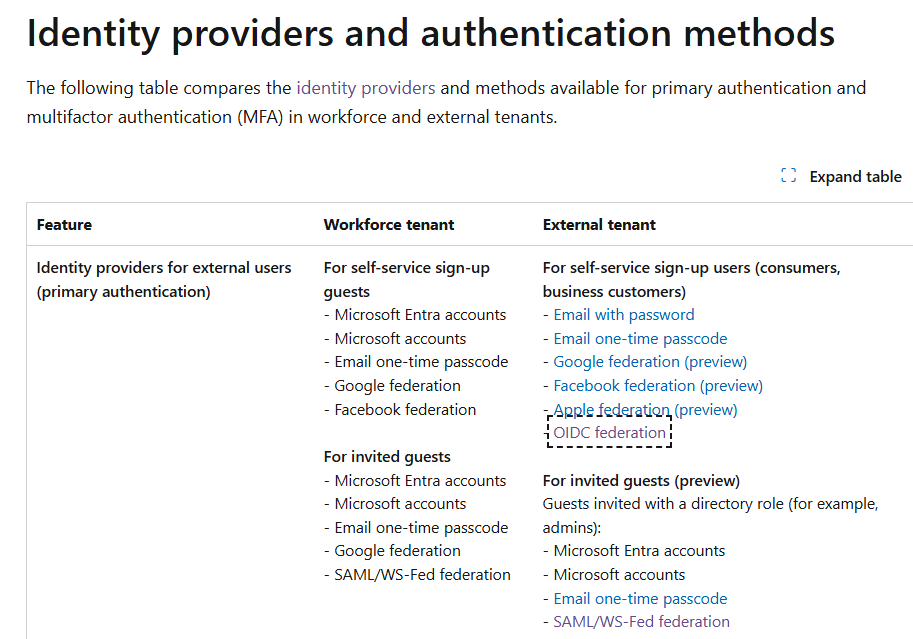Click 'Identity providers for external users' cell
Viewport: 913px width, 639px height.
click(x=164, y=280)
